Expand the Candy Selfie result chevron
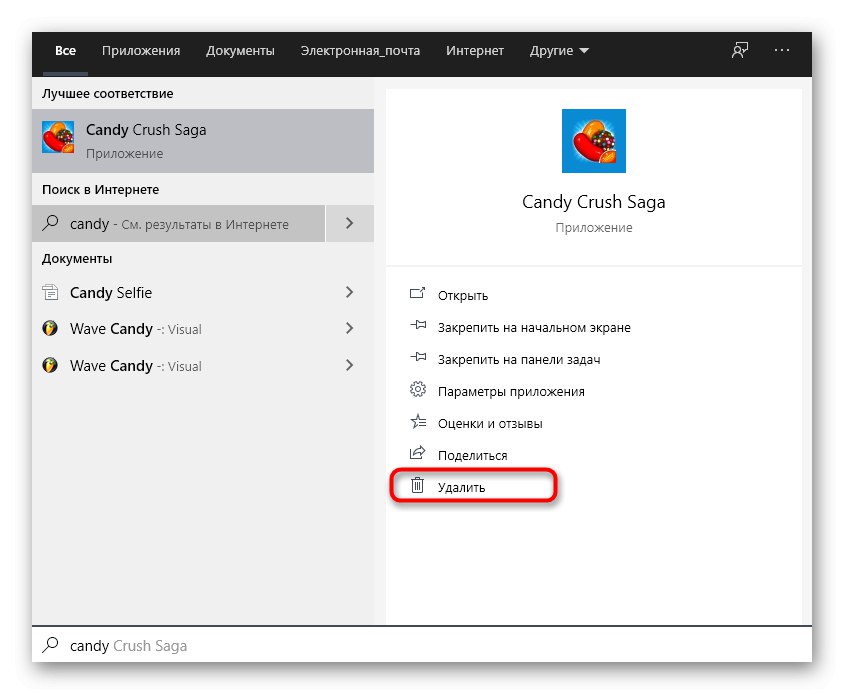This screenshot has height=694, width=844. click(x=349, y=292)
